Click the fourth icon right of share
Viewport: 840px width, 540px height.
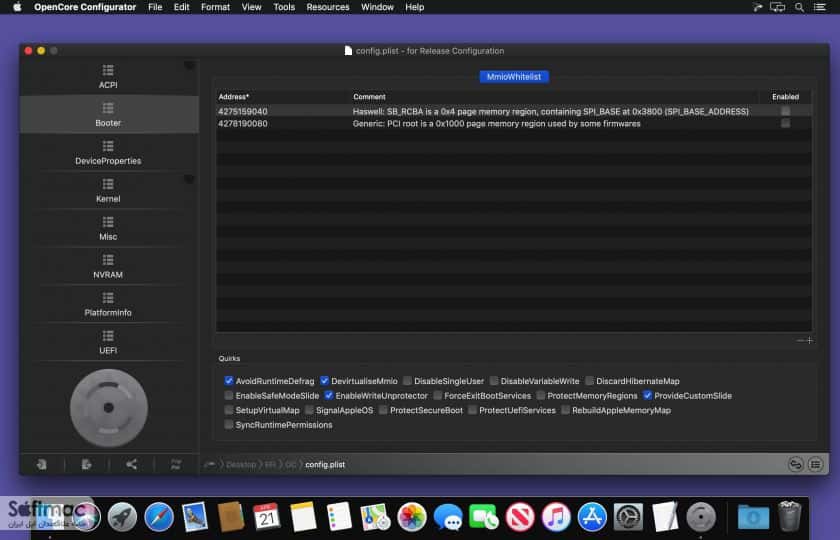click(176, 464)
